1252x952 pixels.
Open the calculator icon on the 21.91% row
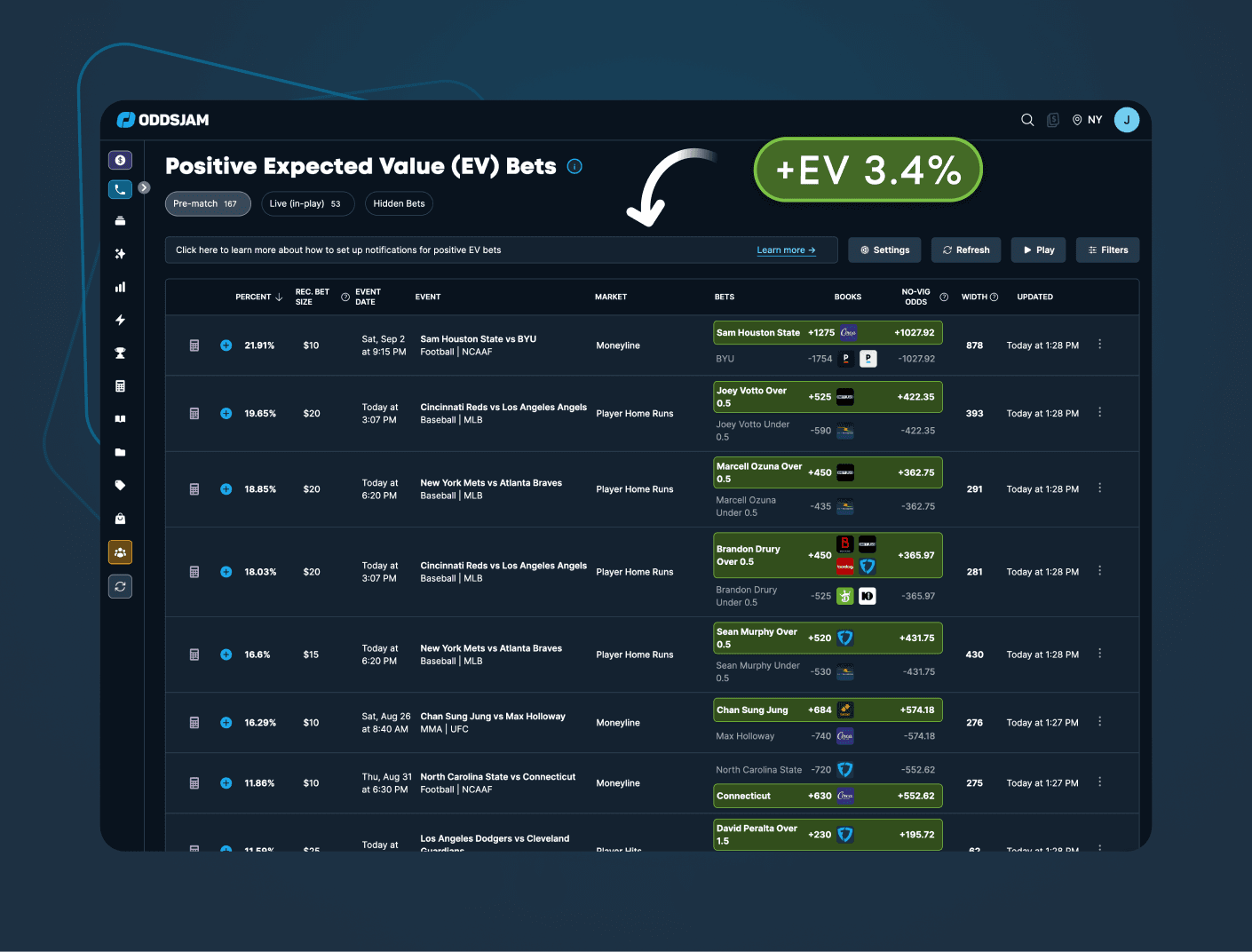click(194, 345)
